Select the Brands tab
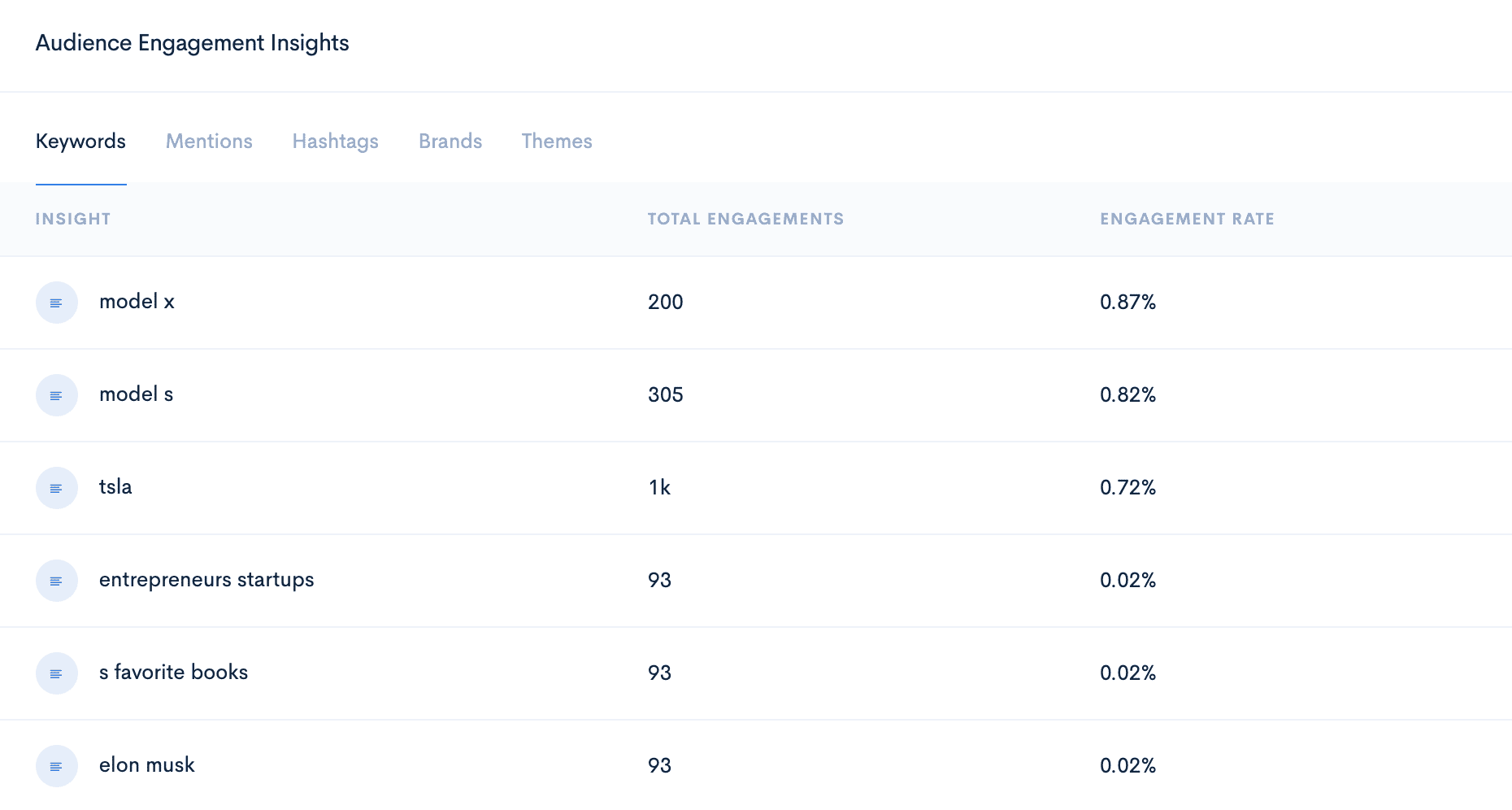 450,142
